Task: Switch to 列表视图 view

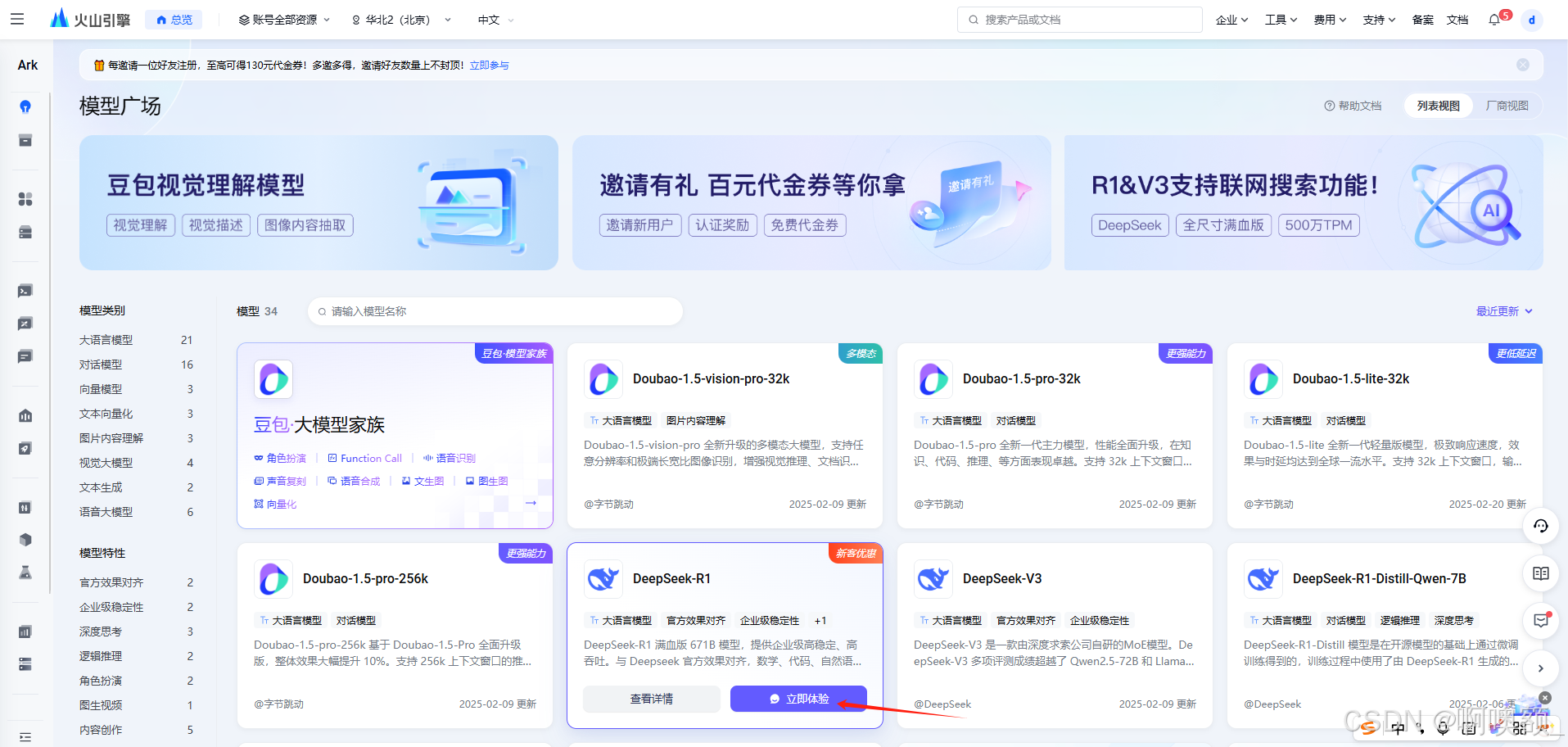Action: (1438, 106)
